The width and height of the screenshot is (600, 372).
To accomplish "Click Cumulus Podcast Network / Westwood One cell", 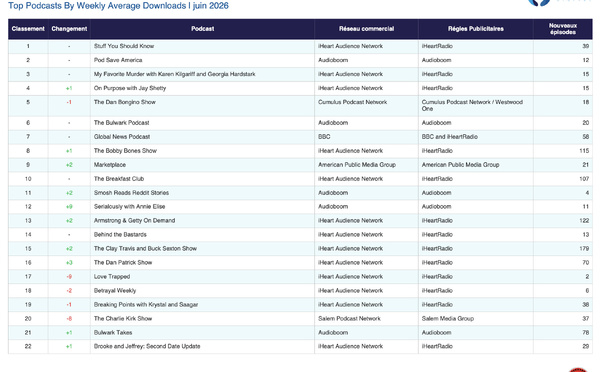I will click(x=472, y=106).
